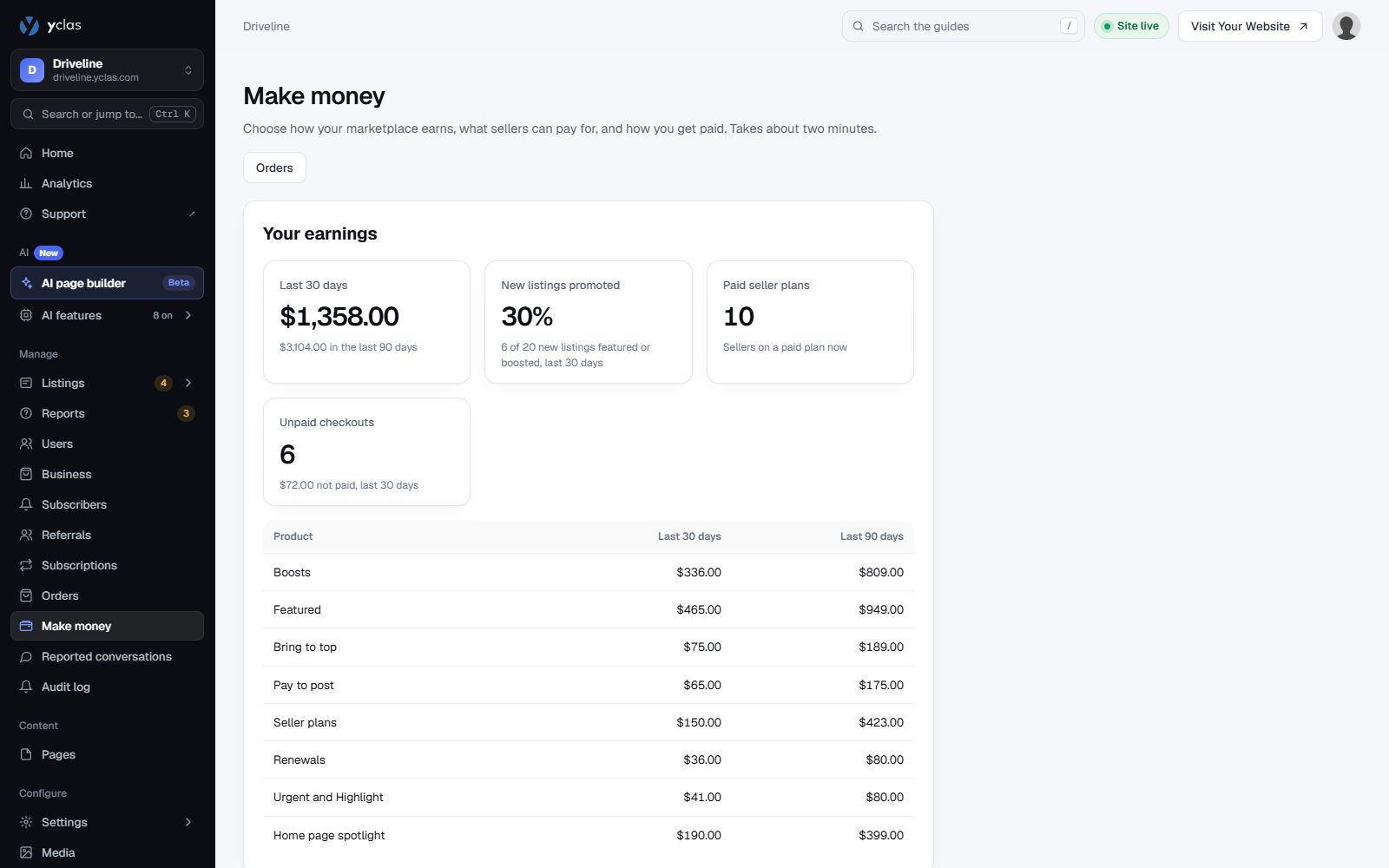Expand the Listings submenu chevron
Image resolution: width=1389 pixels, height=868 pixels.
coord(188,383)
